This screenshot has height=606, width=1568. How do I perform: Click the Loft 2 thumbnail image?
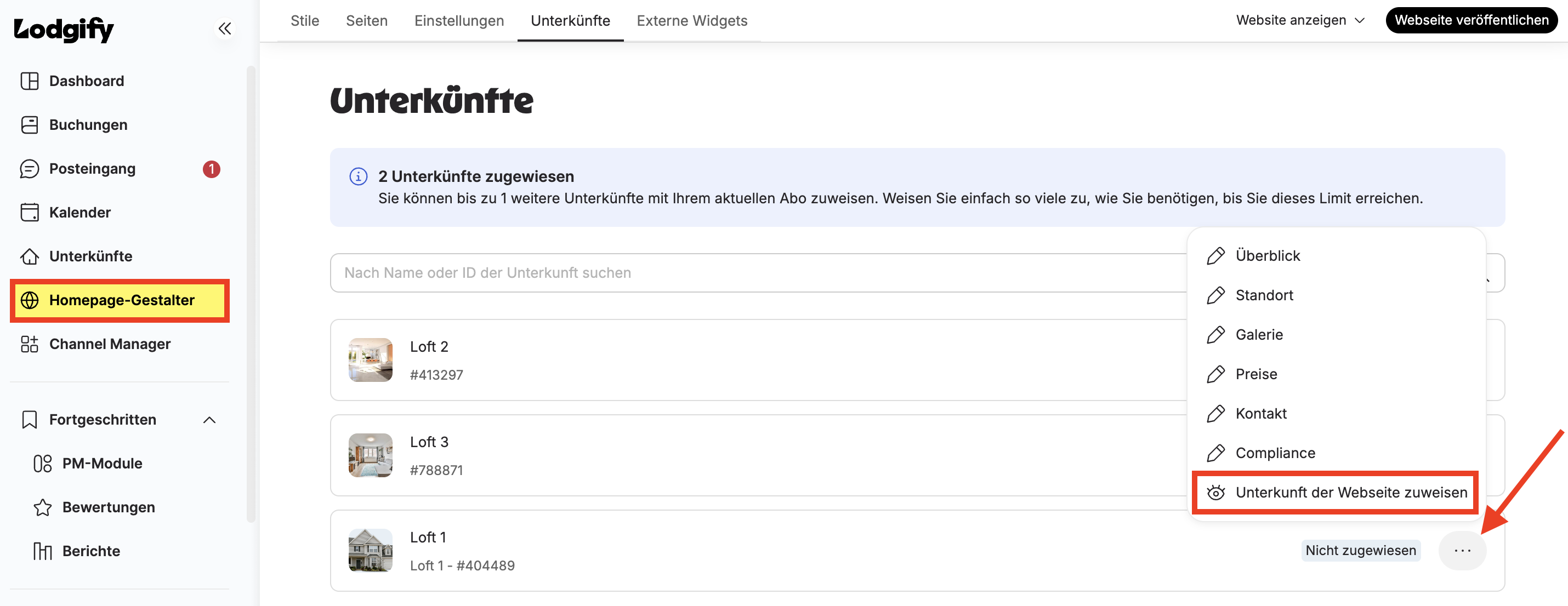(370, 359)
